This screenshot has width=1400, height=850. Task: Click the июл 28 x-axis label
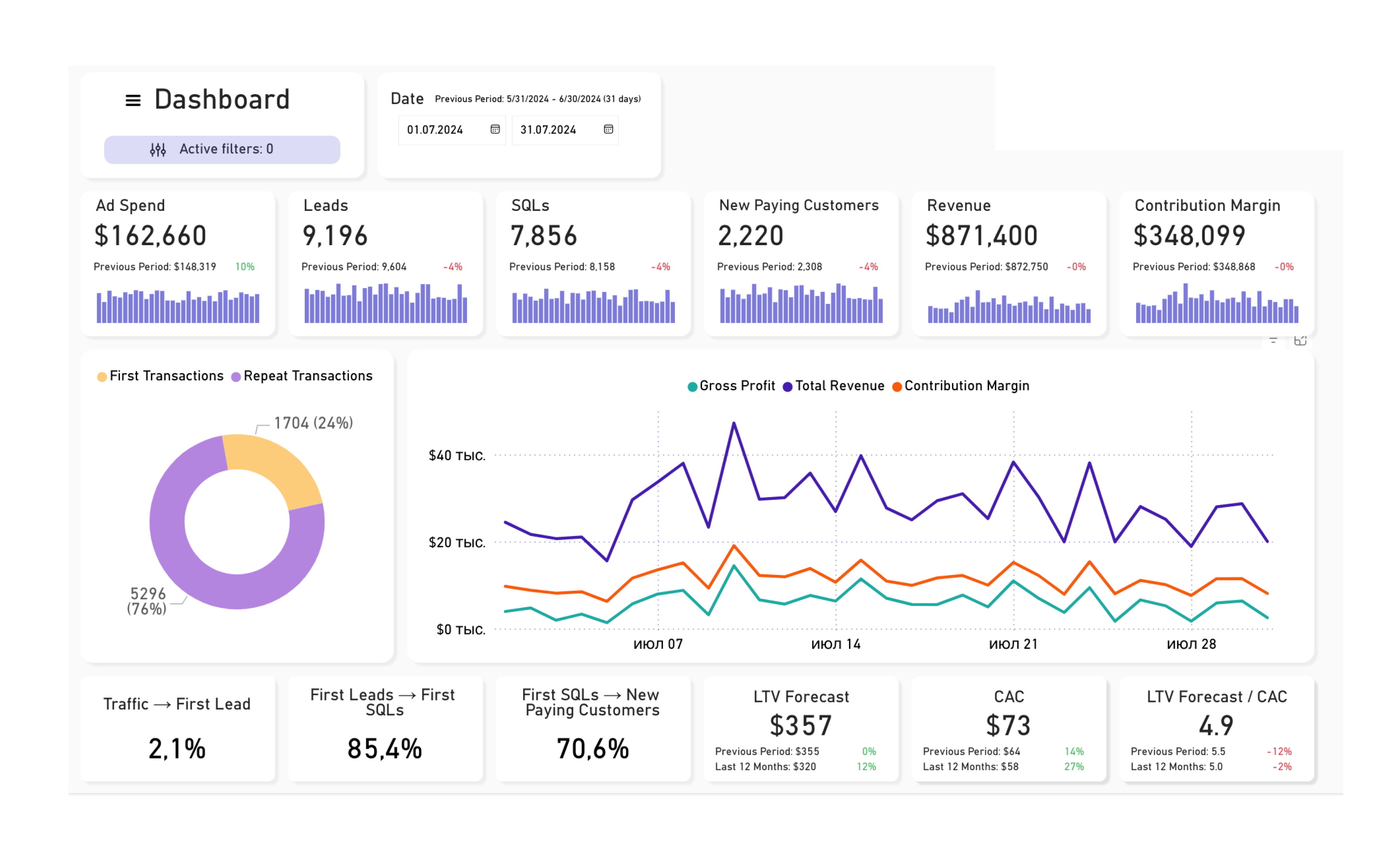pyautogui.click(x=1191, y=645)
